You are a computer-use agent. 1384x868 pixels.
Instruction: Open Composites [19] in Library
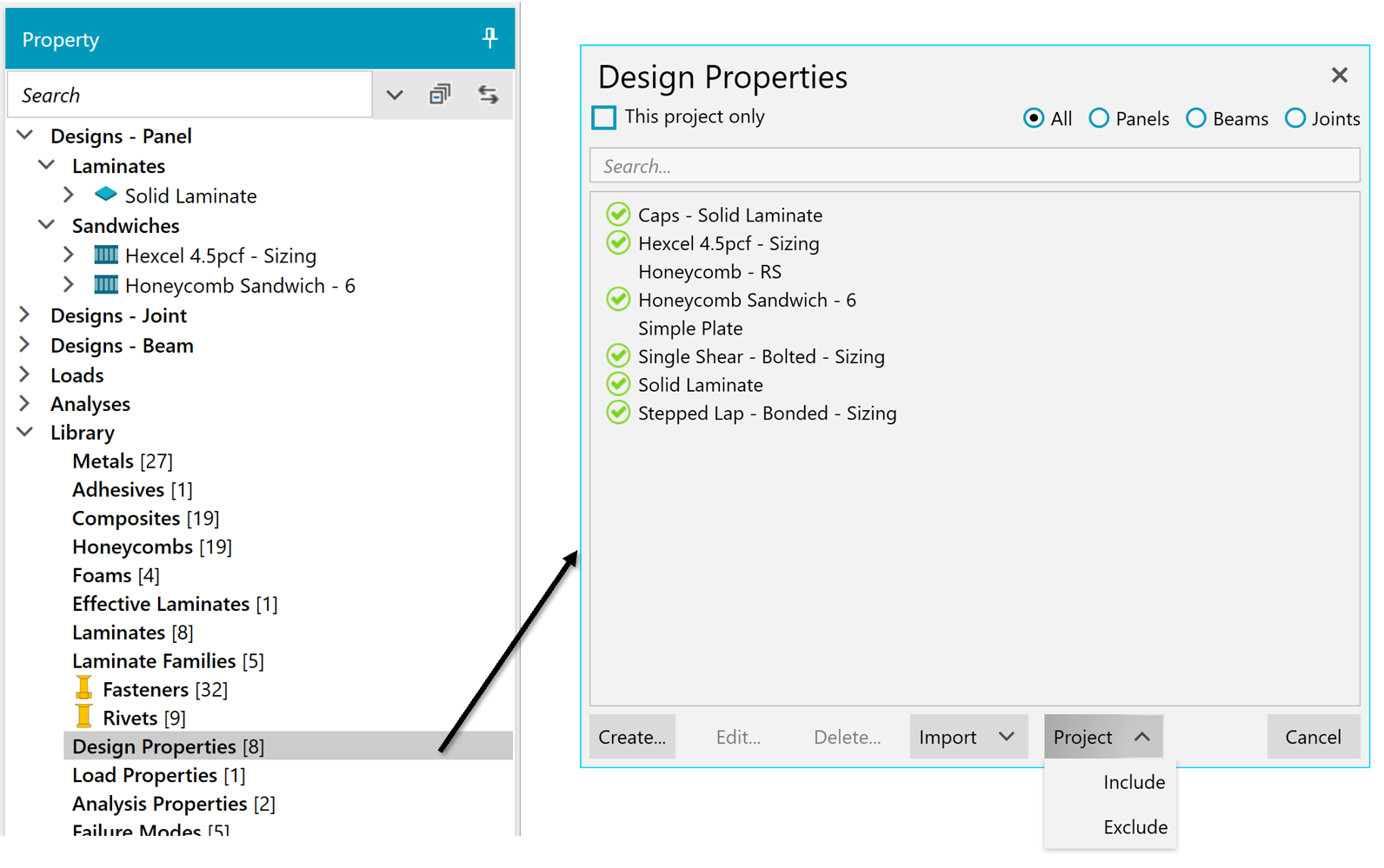[x=145, y=518]
